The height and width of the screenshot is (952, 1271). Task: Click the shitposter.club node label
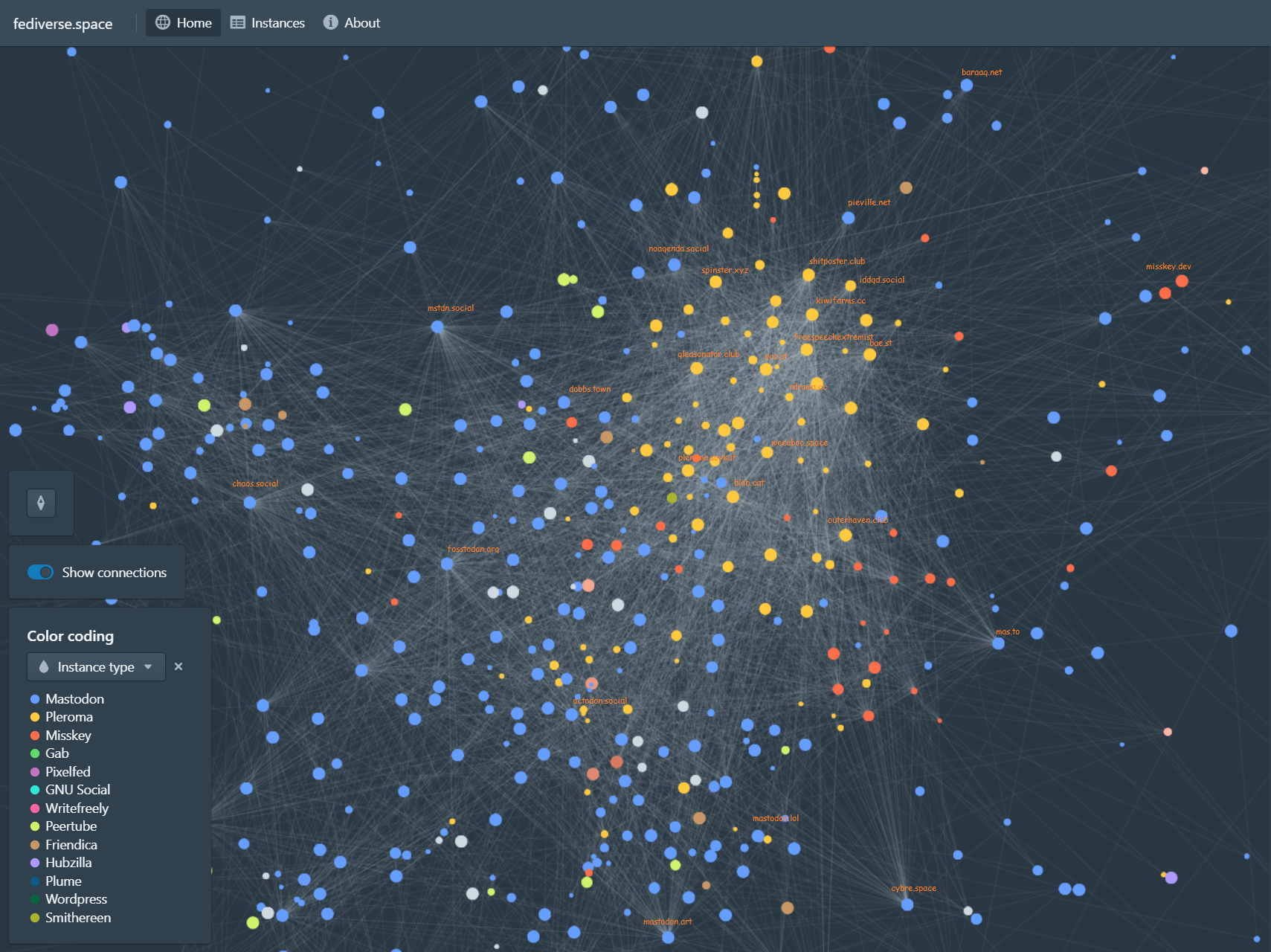(x=837, y=261)
